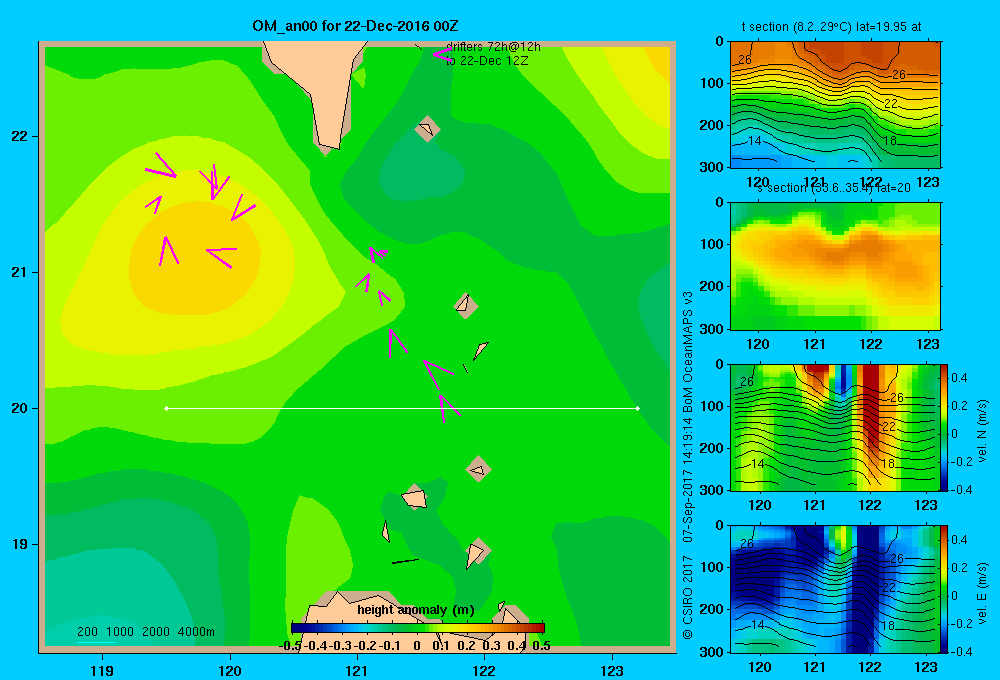The image size is (1000, 680).
Task: Click the 200 depth tick of vel. E section
Action: tap(712, 609)
